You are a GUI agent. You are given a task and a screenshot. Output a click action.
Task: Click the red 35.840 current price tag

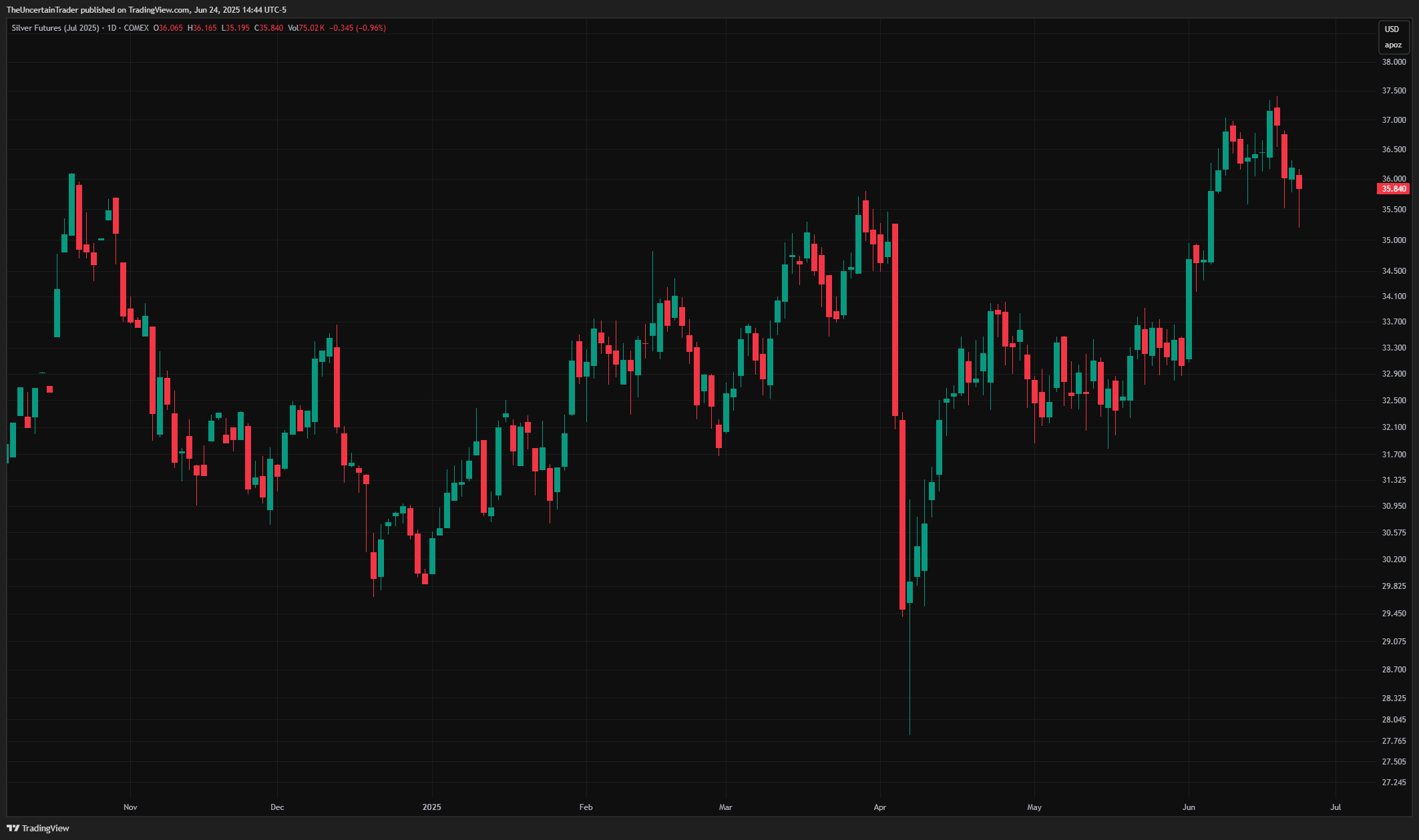click(1394, 189)
